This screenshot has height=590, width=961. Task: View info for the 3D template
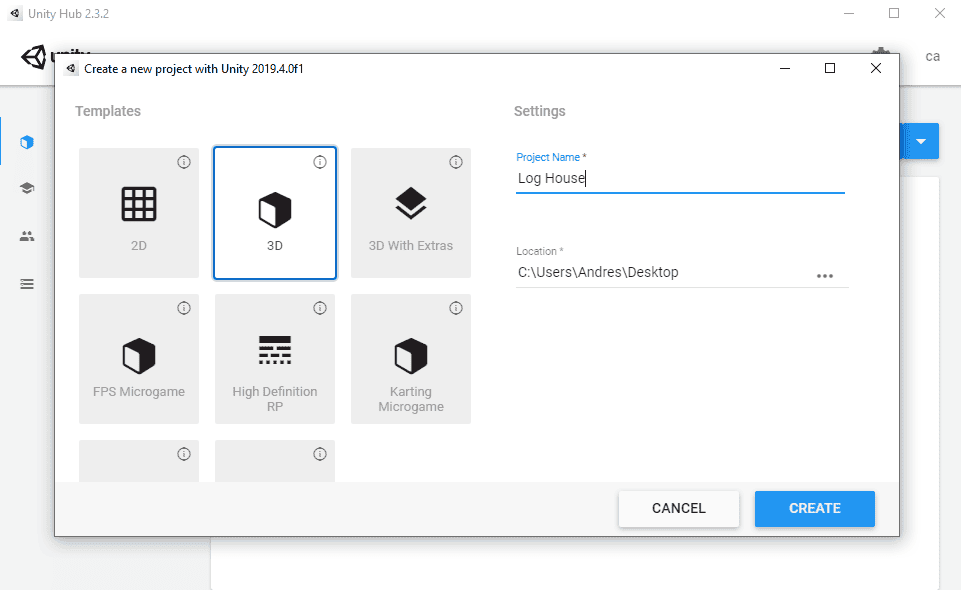pos(320,161)
